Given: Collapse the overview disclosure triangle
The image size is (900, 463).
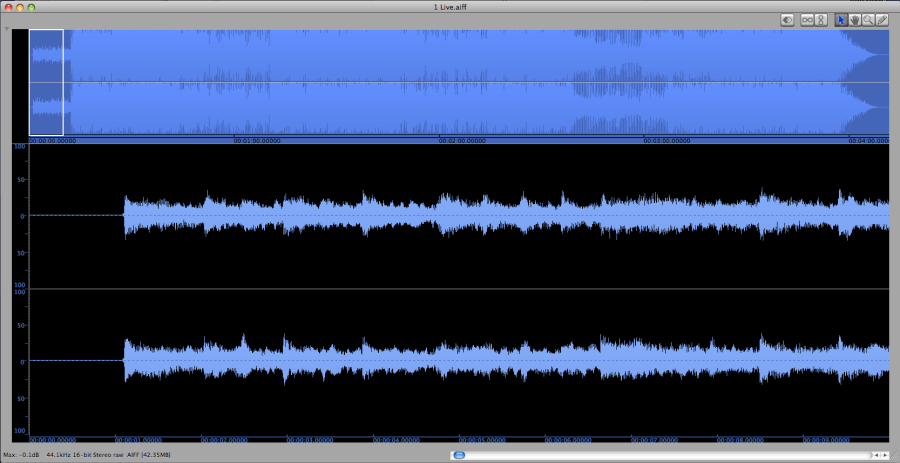Looking at the screenshot, I should pos(7,28).
